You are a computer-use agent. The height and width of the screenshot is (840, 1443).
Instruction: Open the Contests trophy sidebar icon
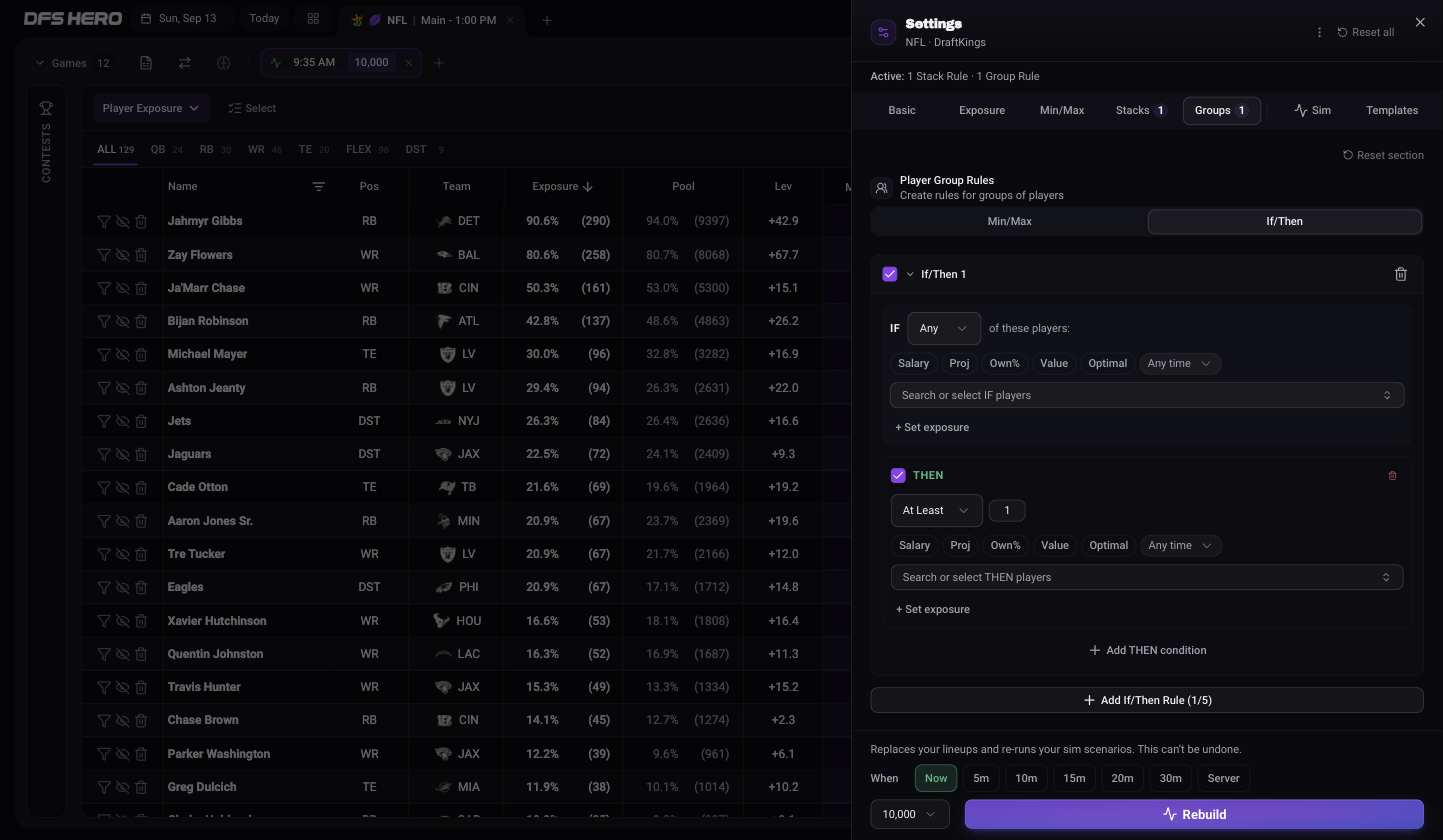click(46, 108)
